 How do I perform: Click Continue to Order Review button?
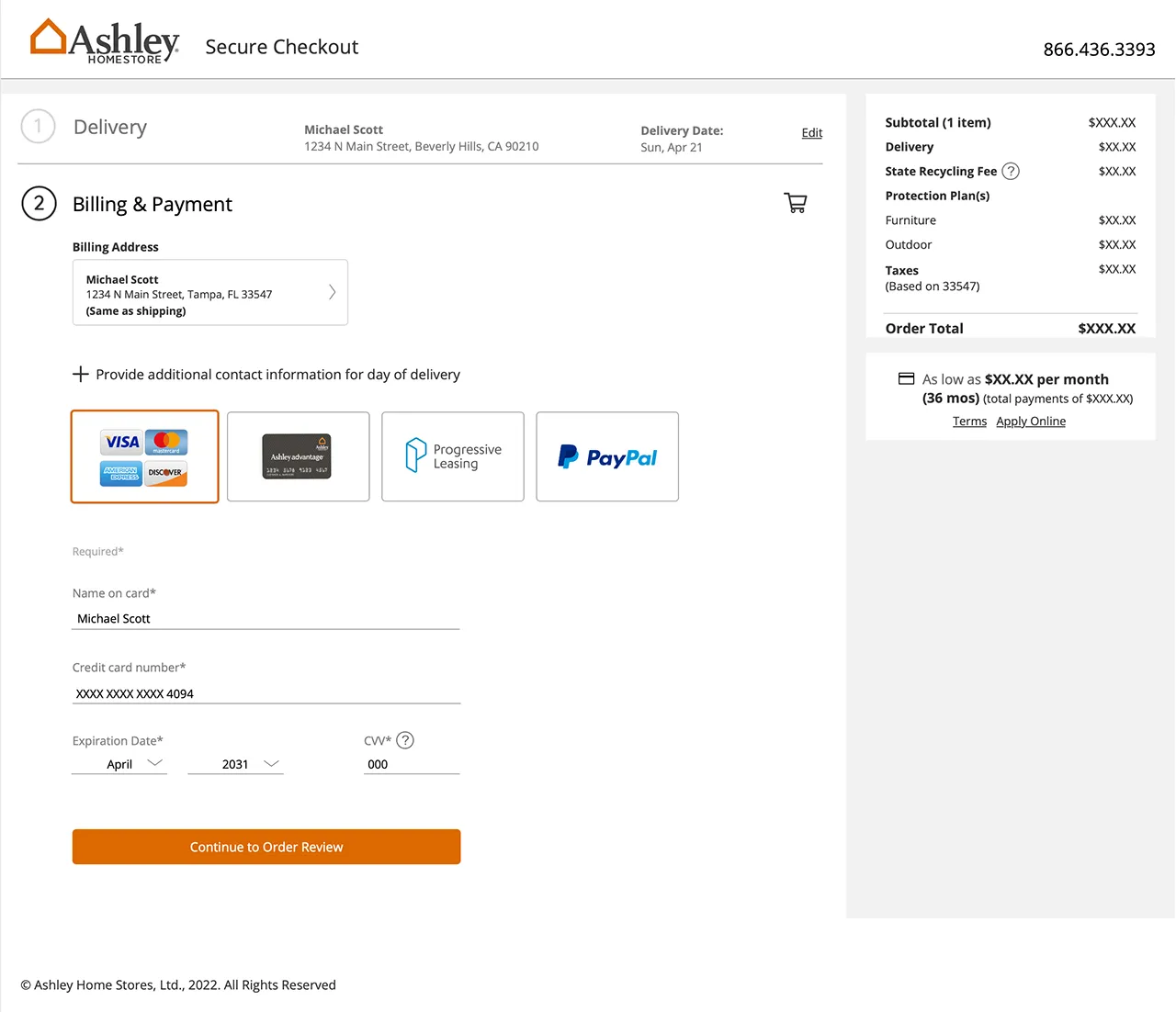tap(266, 847)
